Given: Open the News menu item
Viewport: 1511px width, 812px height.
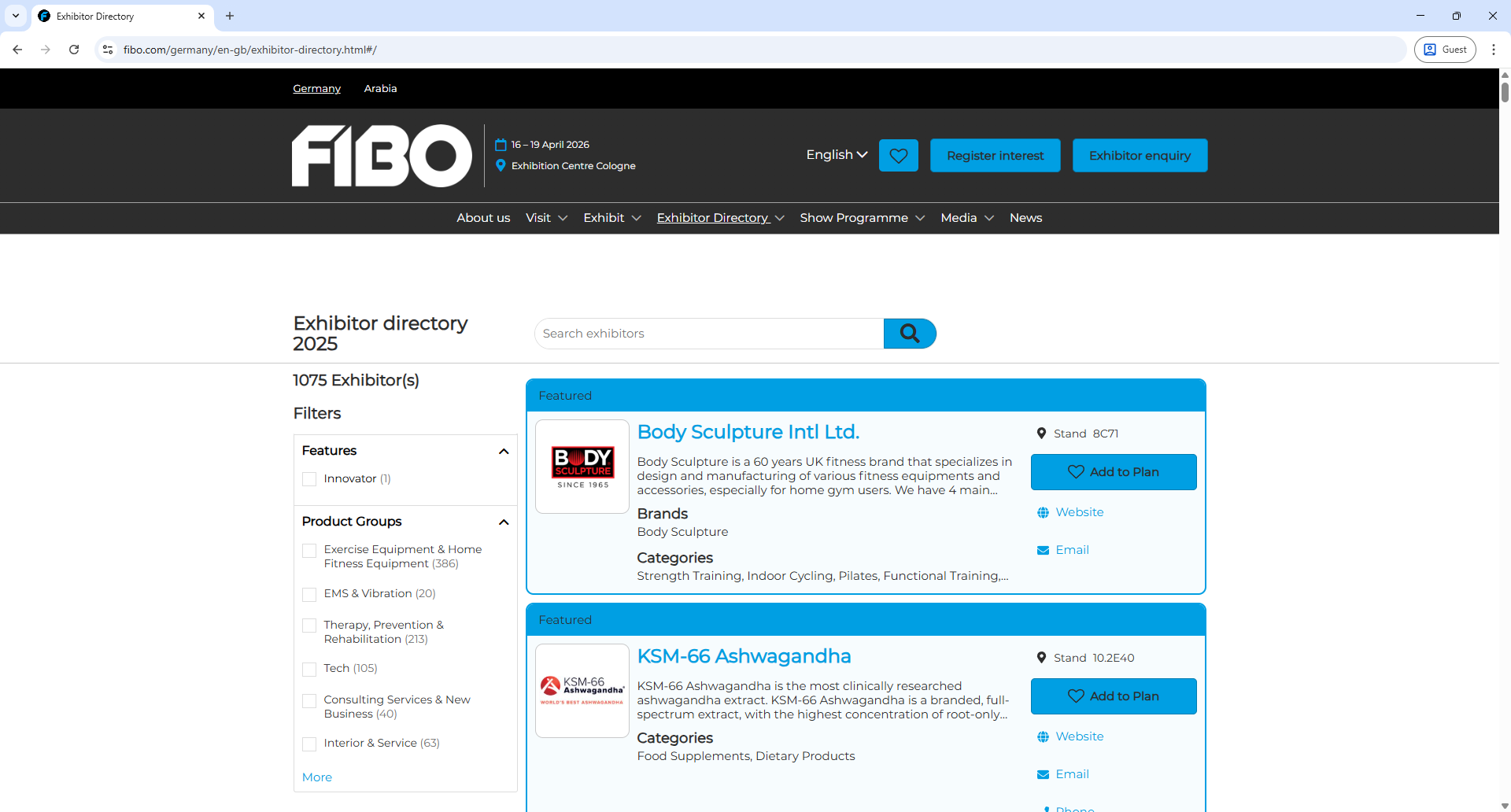Looking at the screenshot, I should pyautogui.click(x=1025, y=218).
